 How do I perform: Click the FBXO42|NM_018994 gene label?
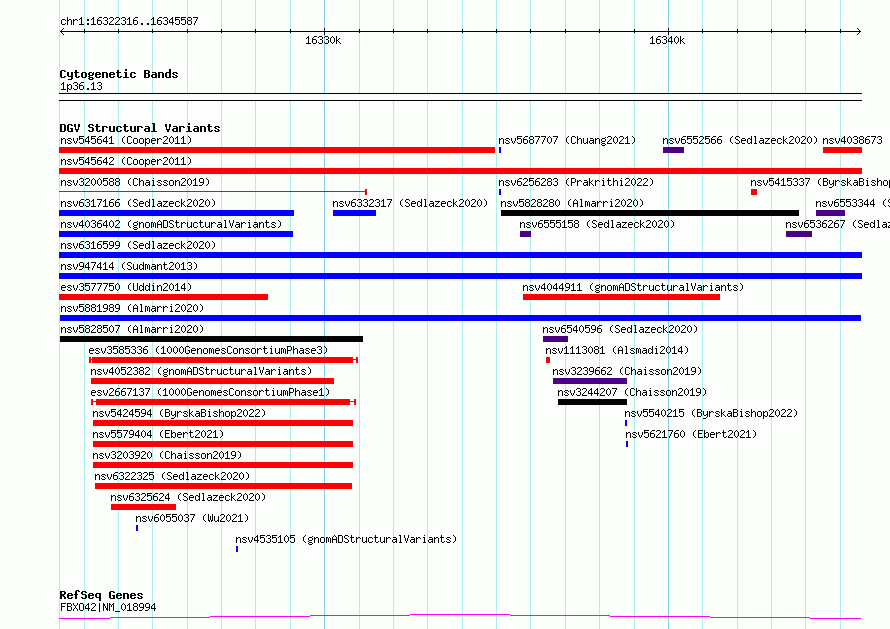pos(108,607)
